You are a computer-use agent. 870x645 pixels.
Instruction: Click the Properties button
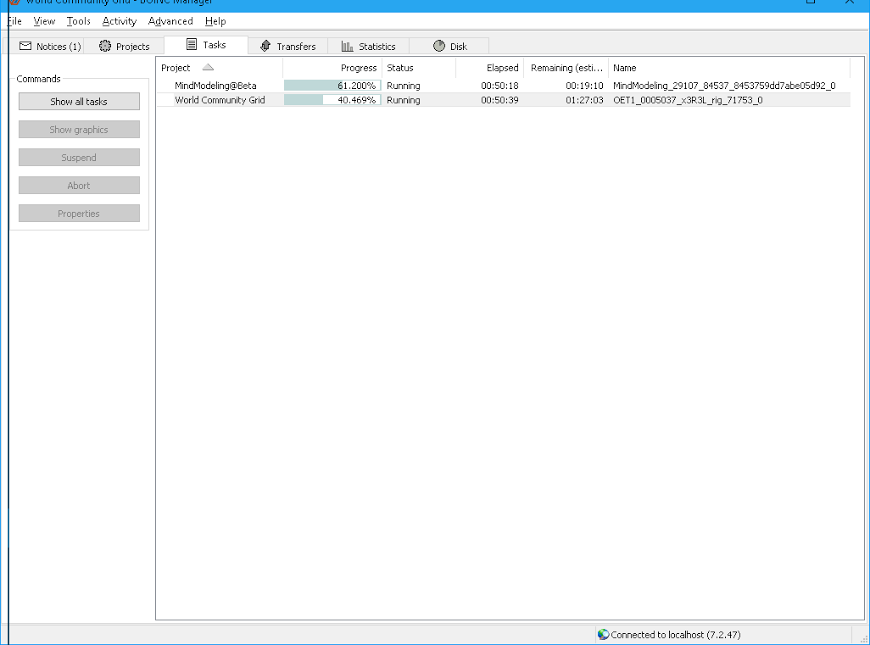point(79,214)
